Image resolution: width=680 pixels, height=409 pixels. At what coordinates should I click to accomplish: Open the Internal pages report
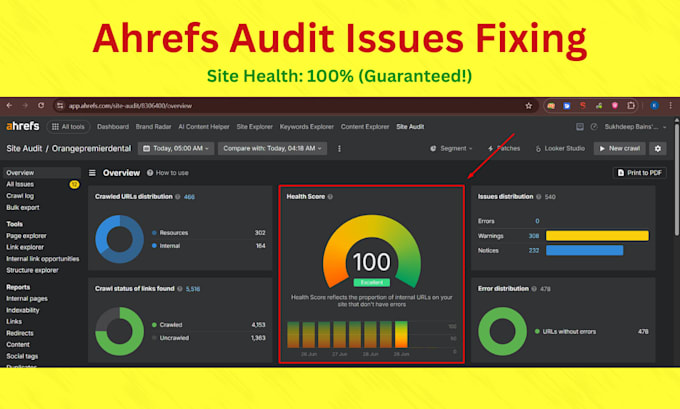click(27, 298)
